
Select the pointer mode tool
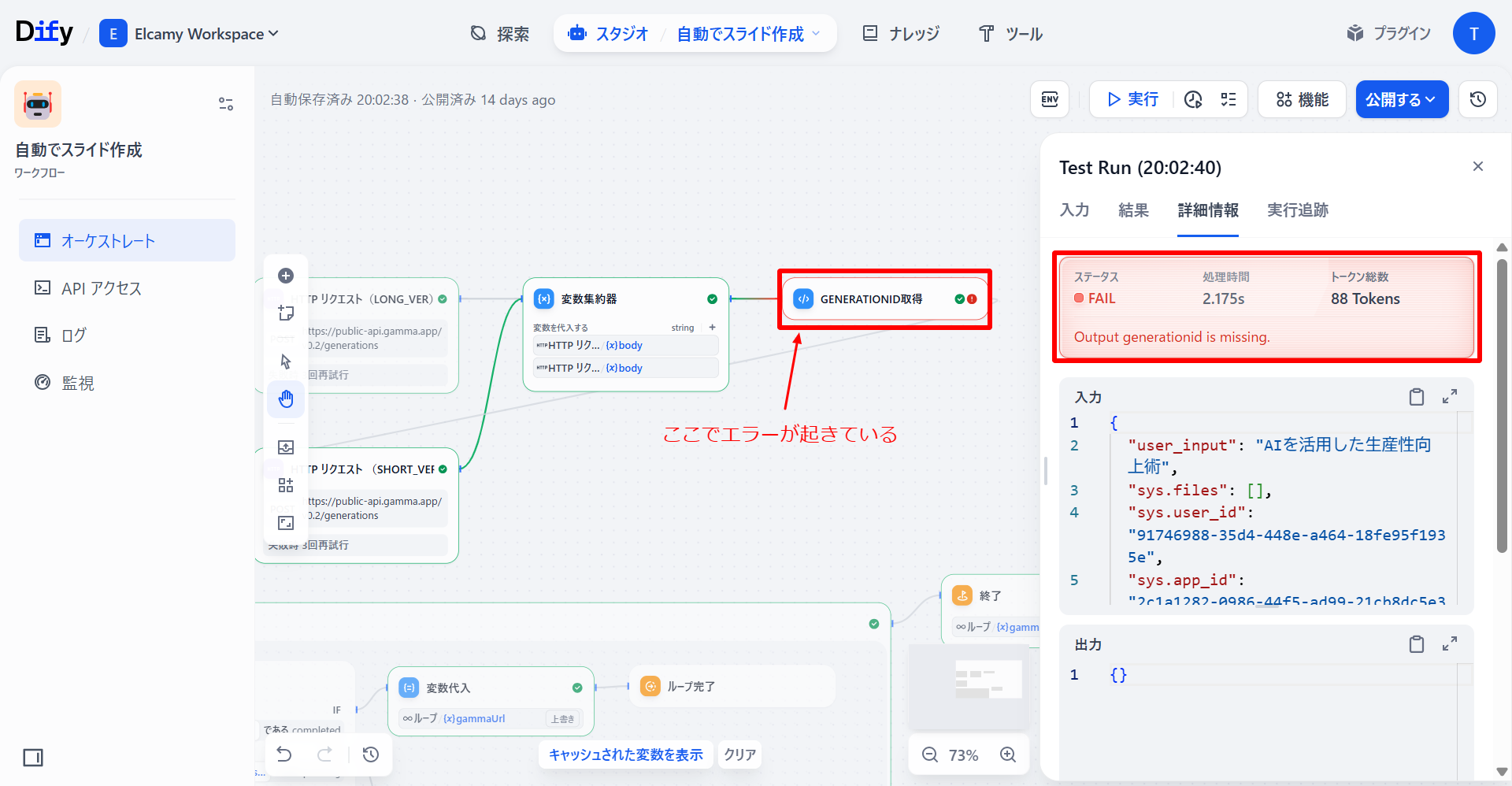tap(286, 361)
